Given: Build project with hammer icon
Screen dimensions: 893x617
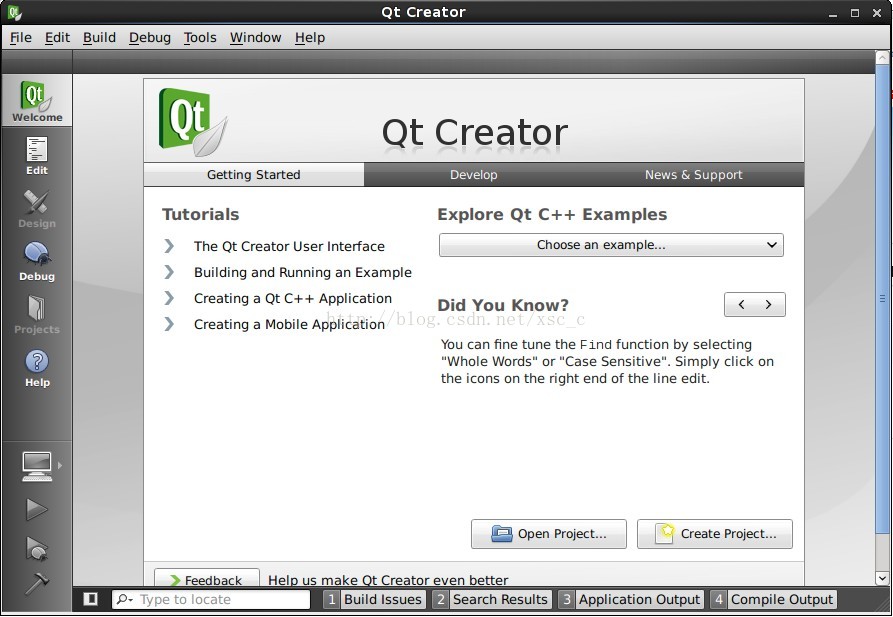Looking at the screenshot, I should [36, 583].
